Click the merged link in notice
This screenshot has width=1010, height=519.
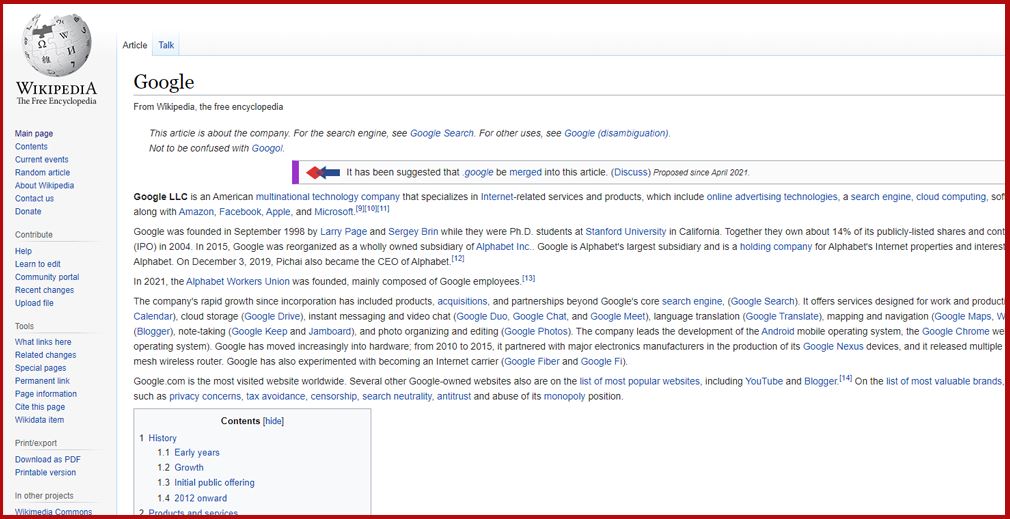tap(526, 173)
